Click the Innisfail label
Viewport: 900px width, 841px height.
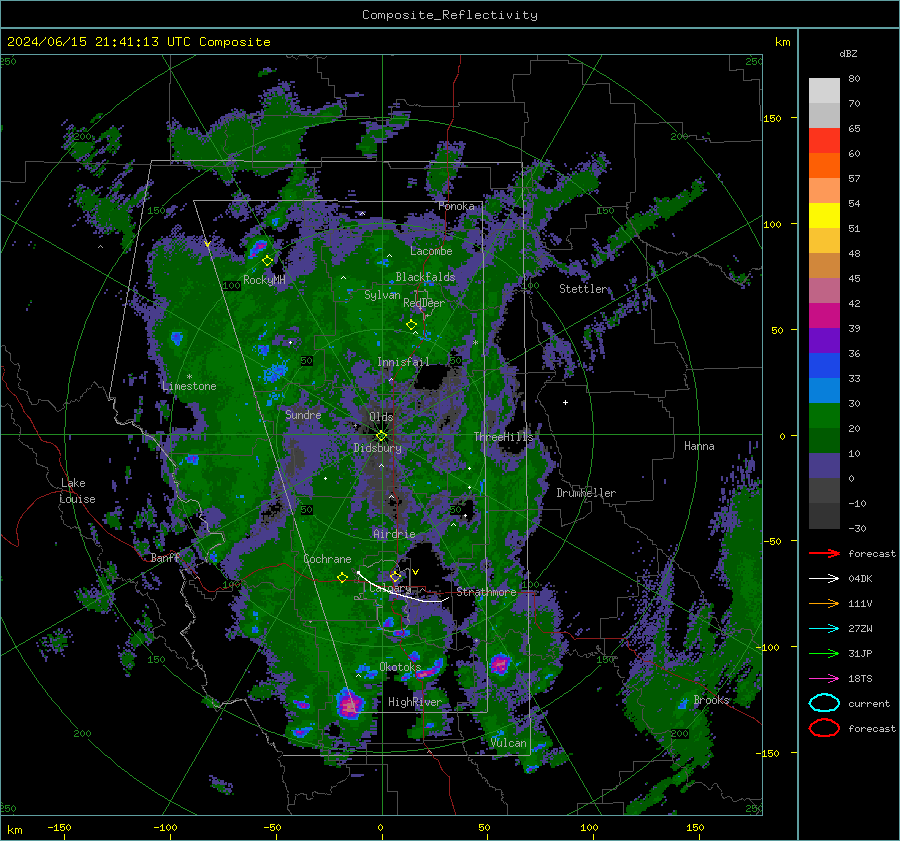coord(403,362)
